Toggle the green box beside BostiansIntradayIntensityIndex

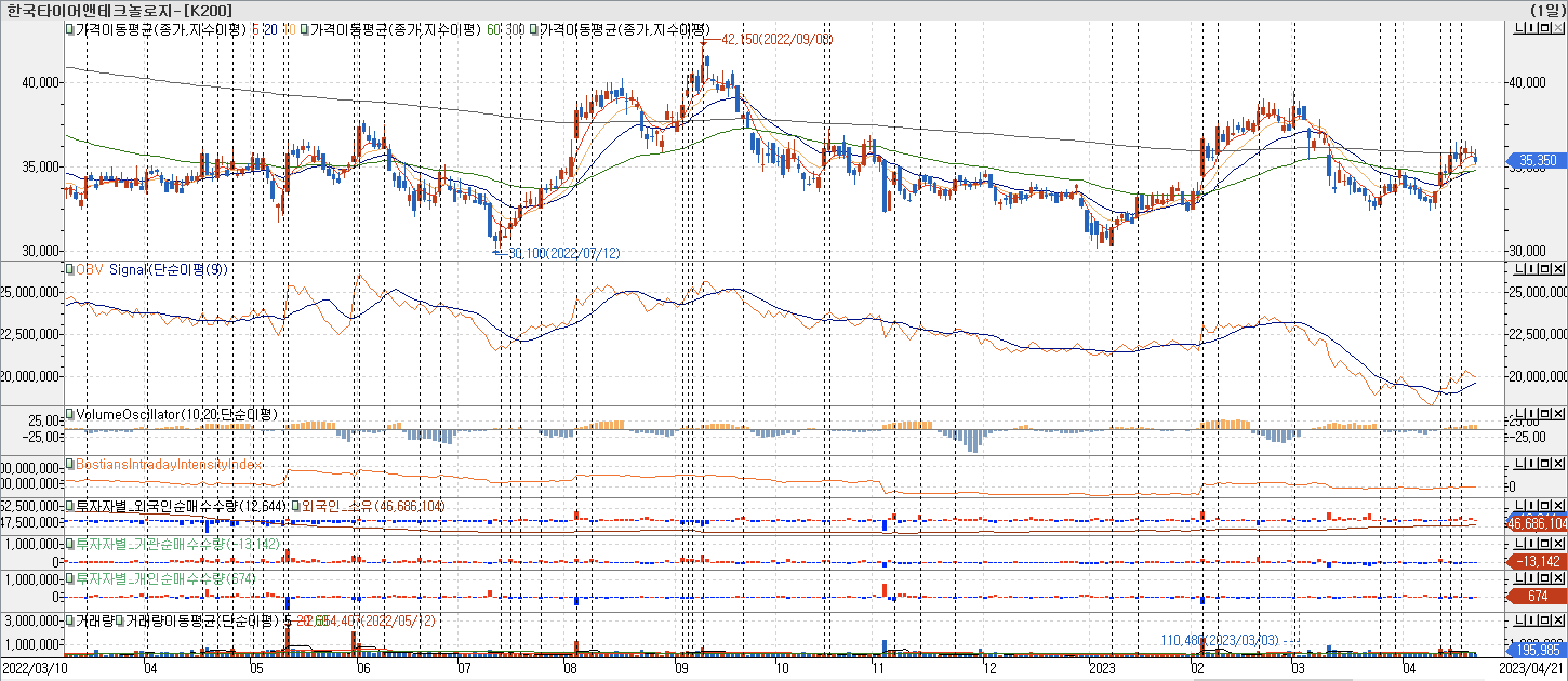click(70, 464)
